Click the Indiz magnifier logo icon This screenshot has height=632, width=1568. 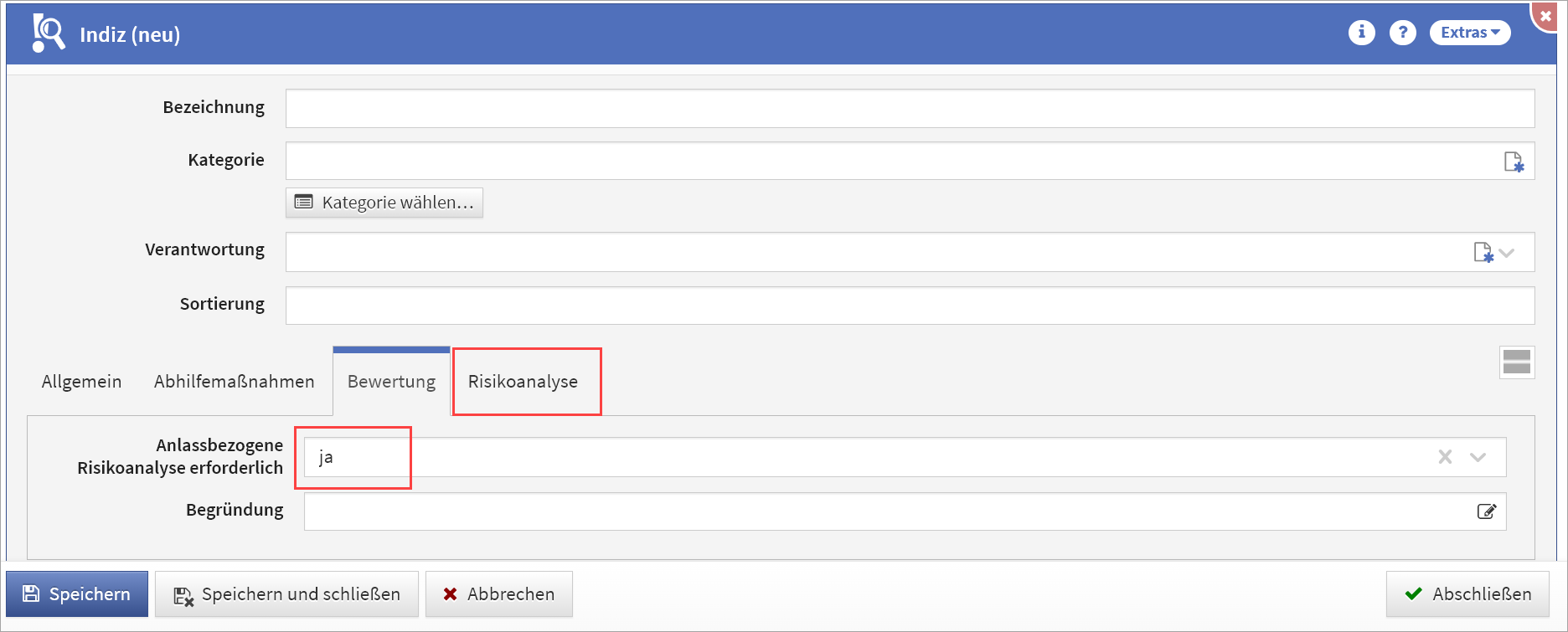click(48, 33)
